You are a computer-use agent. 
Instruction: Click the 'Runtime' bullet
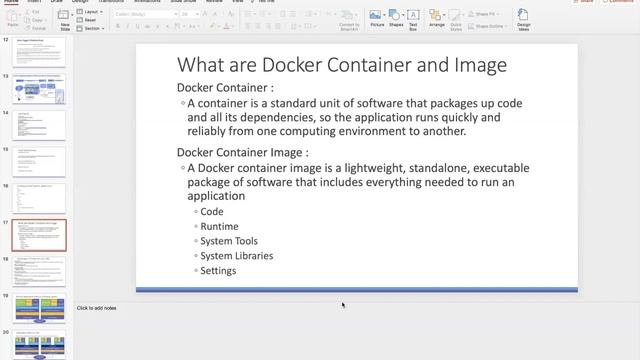tap(220, 227)
